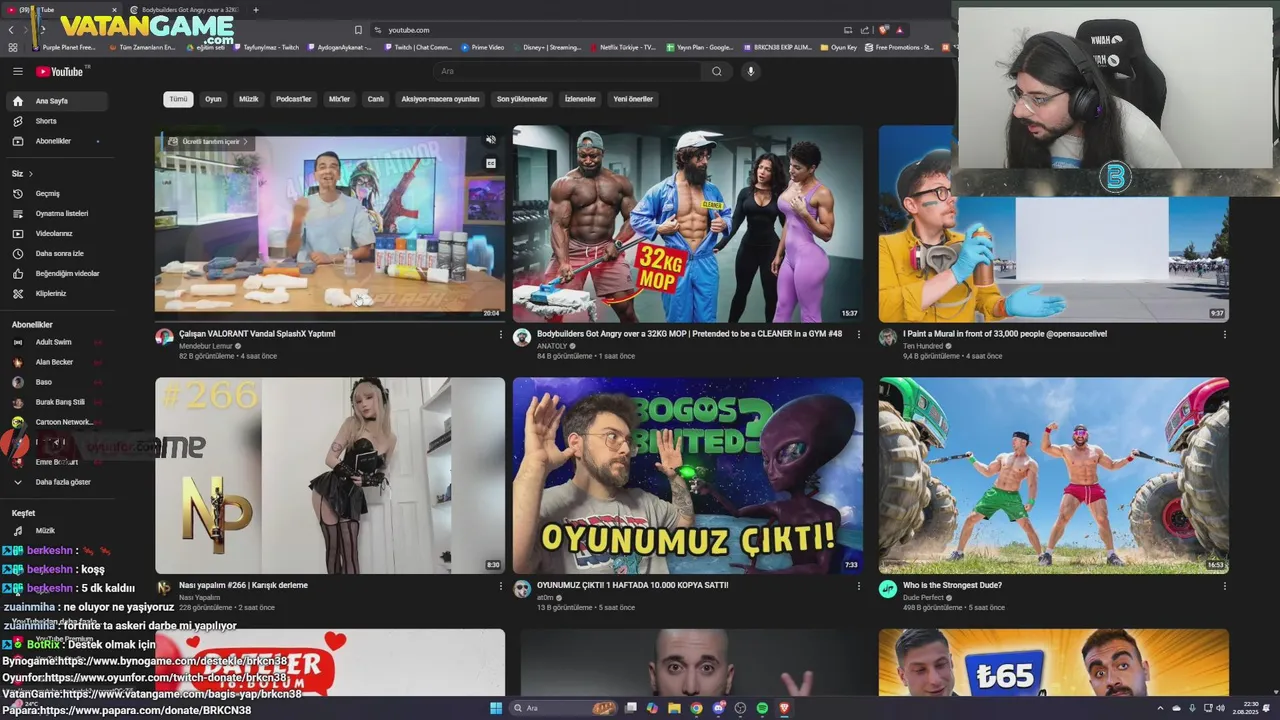Play OYUNUMUZ ÇIKTI video thumbnail
1280x720 pixels.
(688, 475)
